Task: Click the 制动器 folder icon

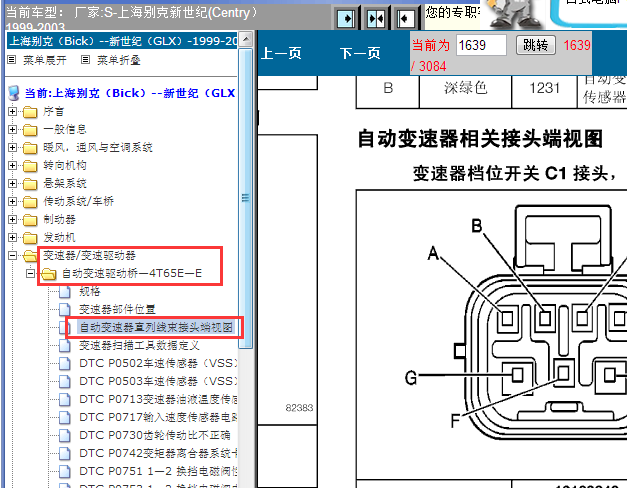Action: [30, 220]
